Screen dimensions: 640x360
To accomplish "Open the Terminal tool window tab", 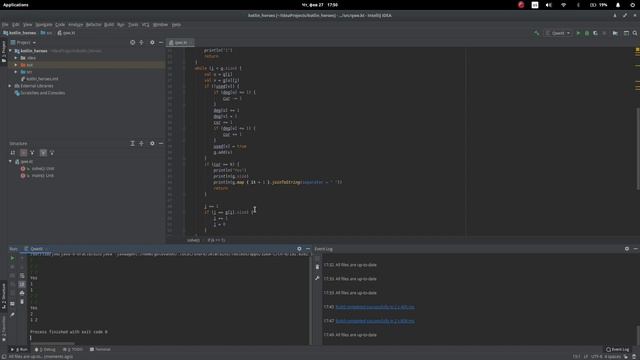I will click(x=100, y=349).
